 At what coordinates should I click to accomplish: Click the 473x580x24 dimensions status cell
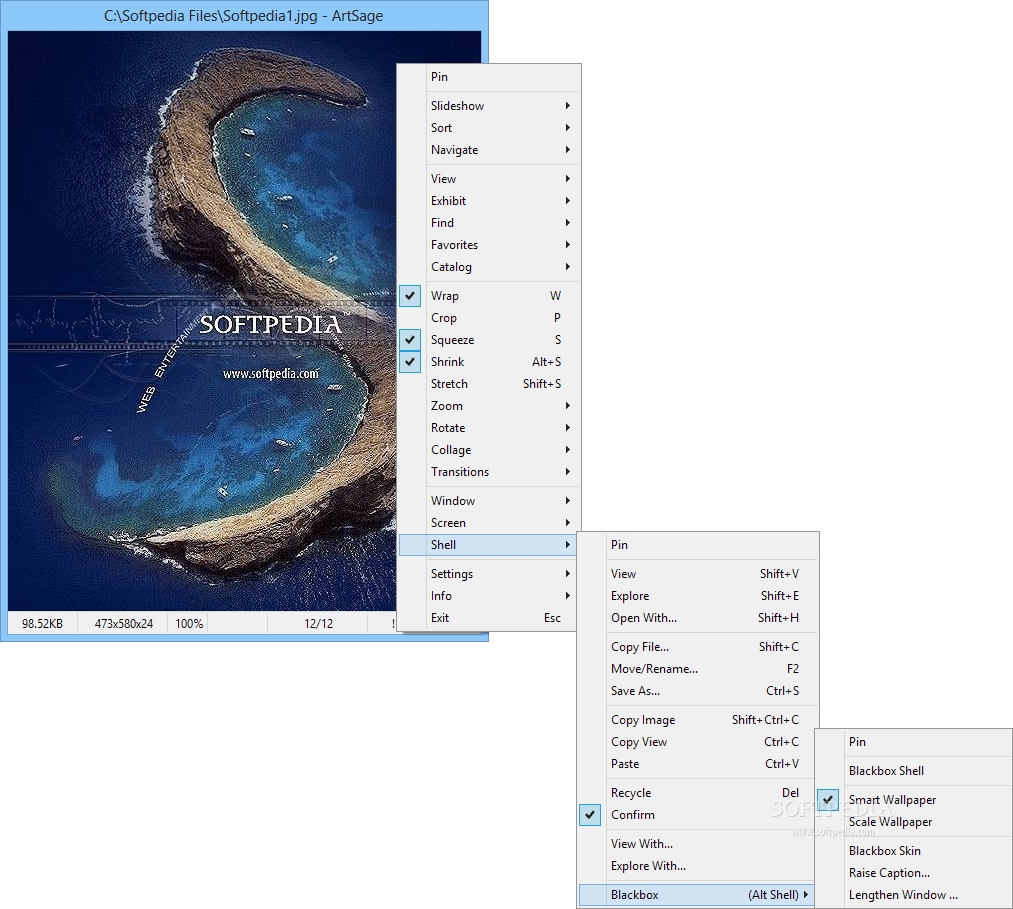(123, 623)
